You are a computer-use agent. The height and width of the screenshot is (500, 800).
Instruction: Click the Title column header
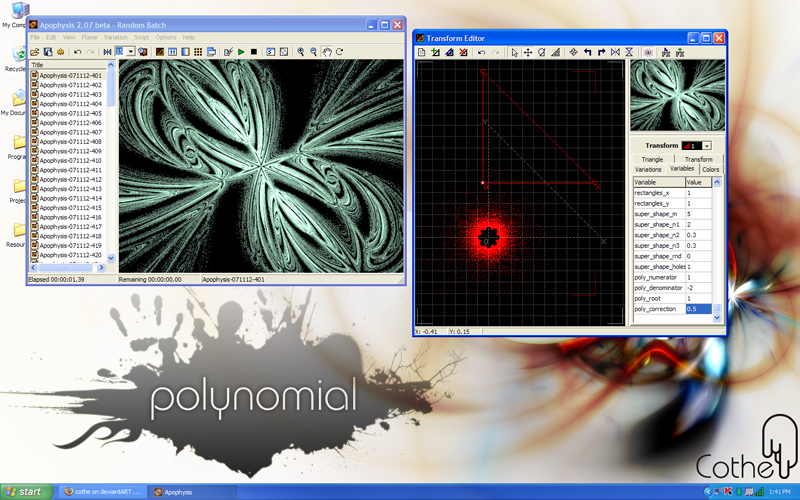coord(68,65)
